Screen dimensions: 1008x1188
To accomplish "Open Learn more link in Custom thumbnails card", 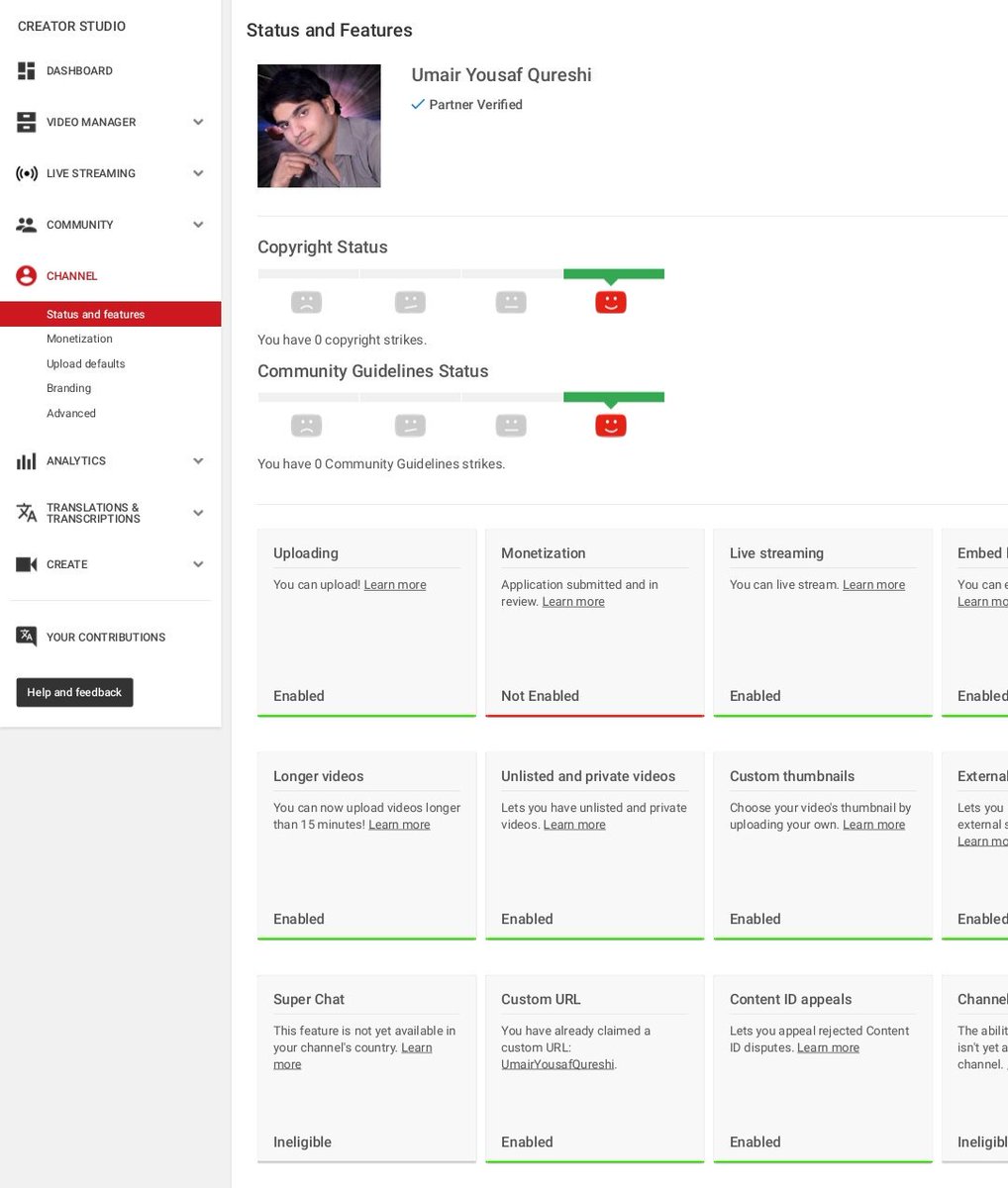I will pyautogui.click(x=873, y=825).
